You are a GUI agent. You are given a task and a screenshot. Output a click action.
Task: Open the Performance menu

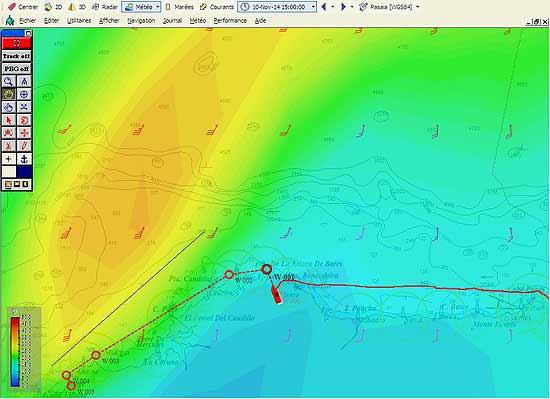(230, 21)
